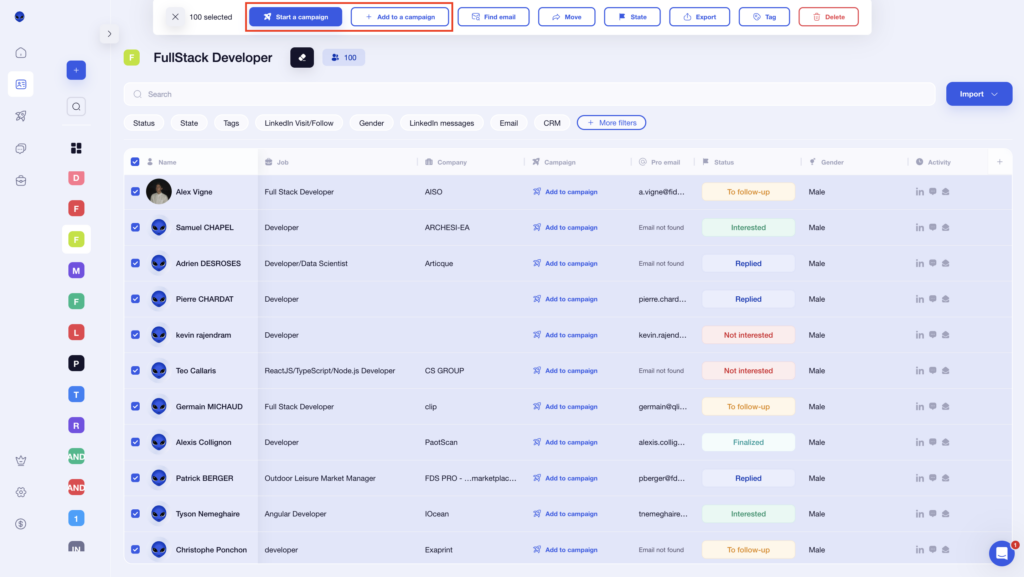Click inside the Search field
The image size is (1024, 577).
coord(400,93)
